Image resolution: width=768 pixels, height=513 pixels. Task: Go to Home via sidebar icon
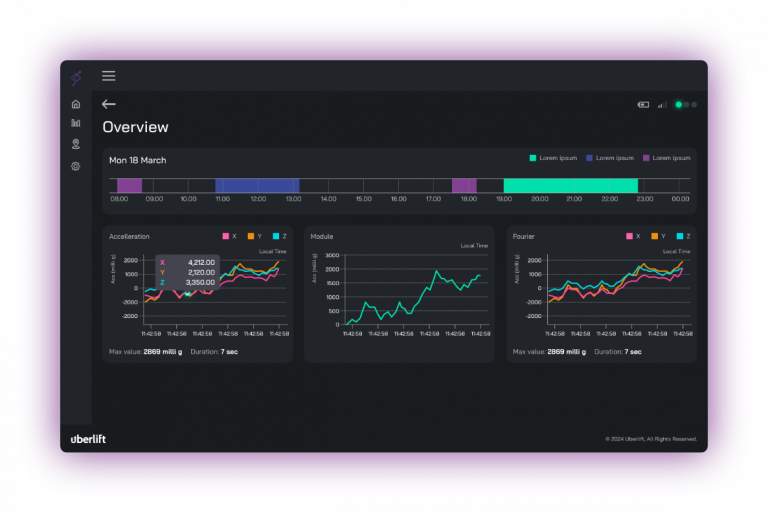tap(76, 104)
